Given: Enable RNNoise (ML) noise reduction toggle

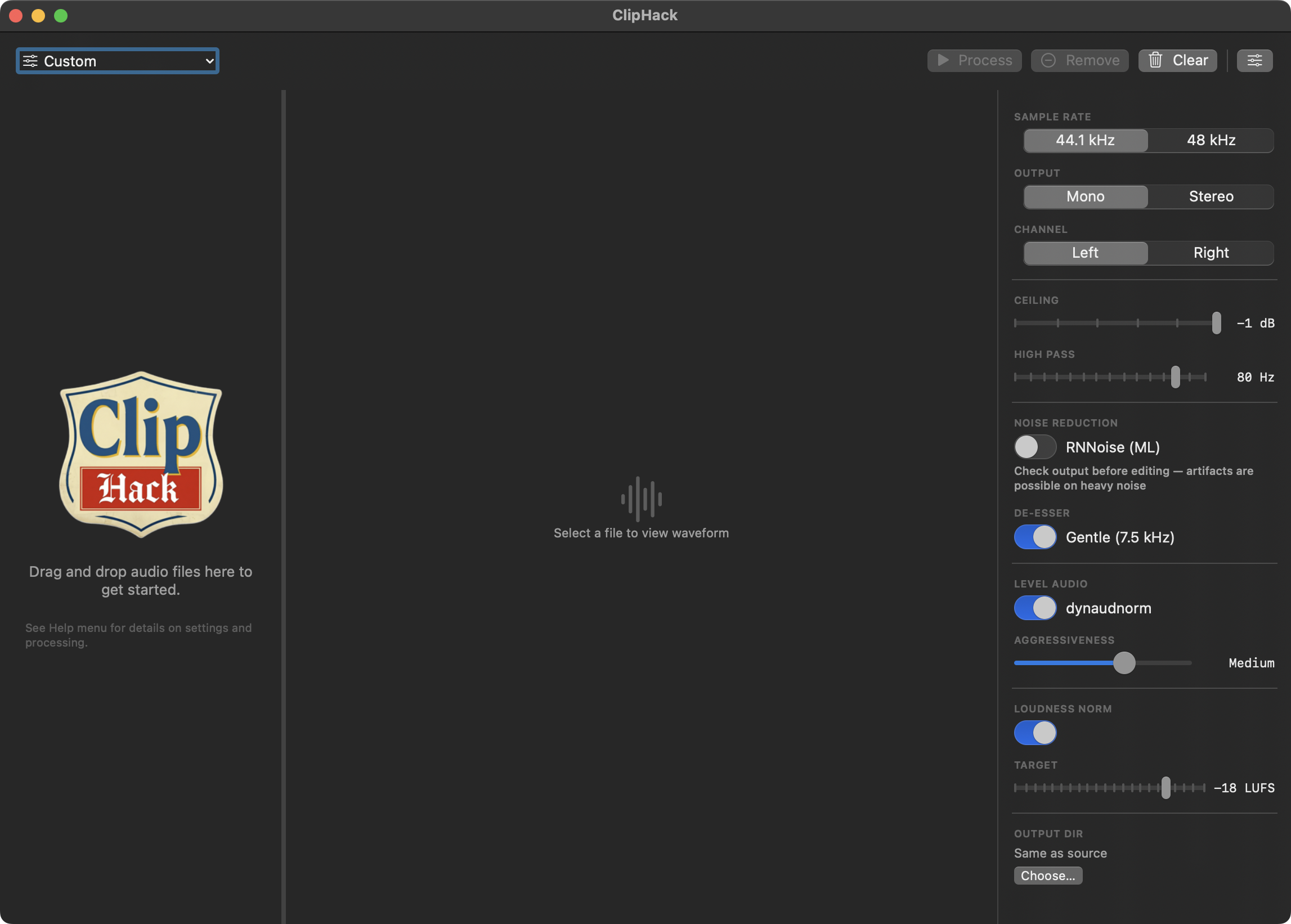Looking at the screenshot, I should (x=1034, y=447).
